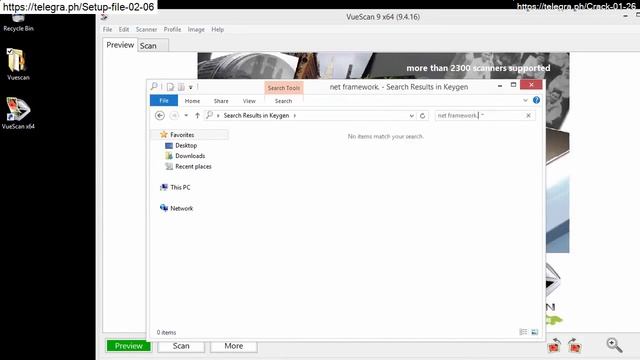The width and height of the screenshot is (640, 360).
Task: Go up one folder level
Action: (197, 116)
